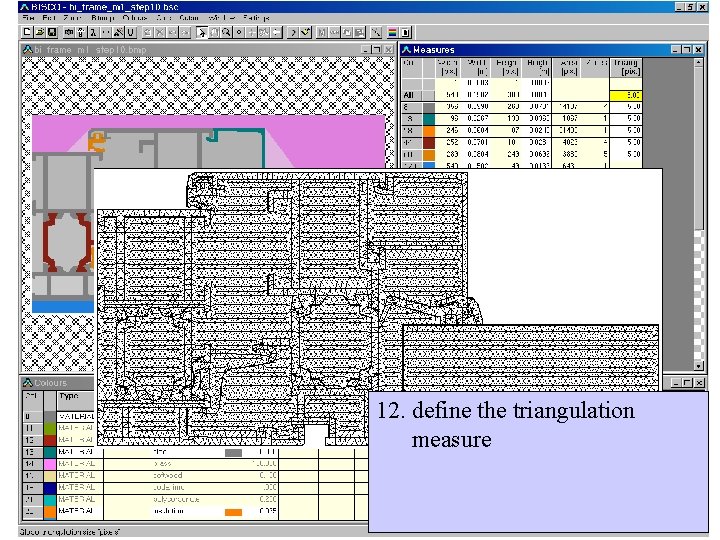Image resolution: width=720 pixels, height=540 pixels.
Task: Click the dark red swatch in Measures table
Action: tap(428, 143)
